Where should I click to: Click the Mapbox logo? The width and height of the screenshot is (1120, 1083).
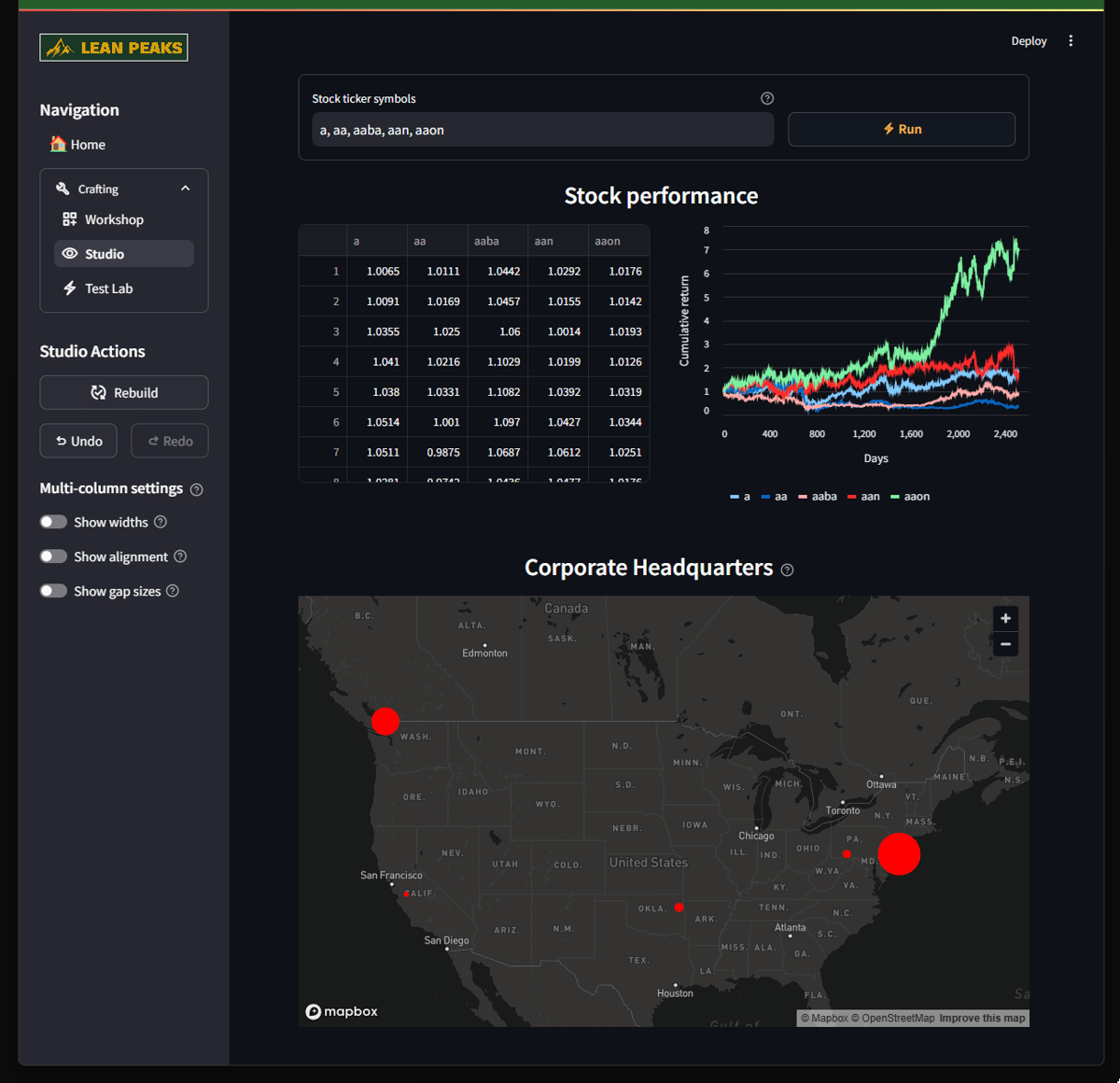(342, 1011)
